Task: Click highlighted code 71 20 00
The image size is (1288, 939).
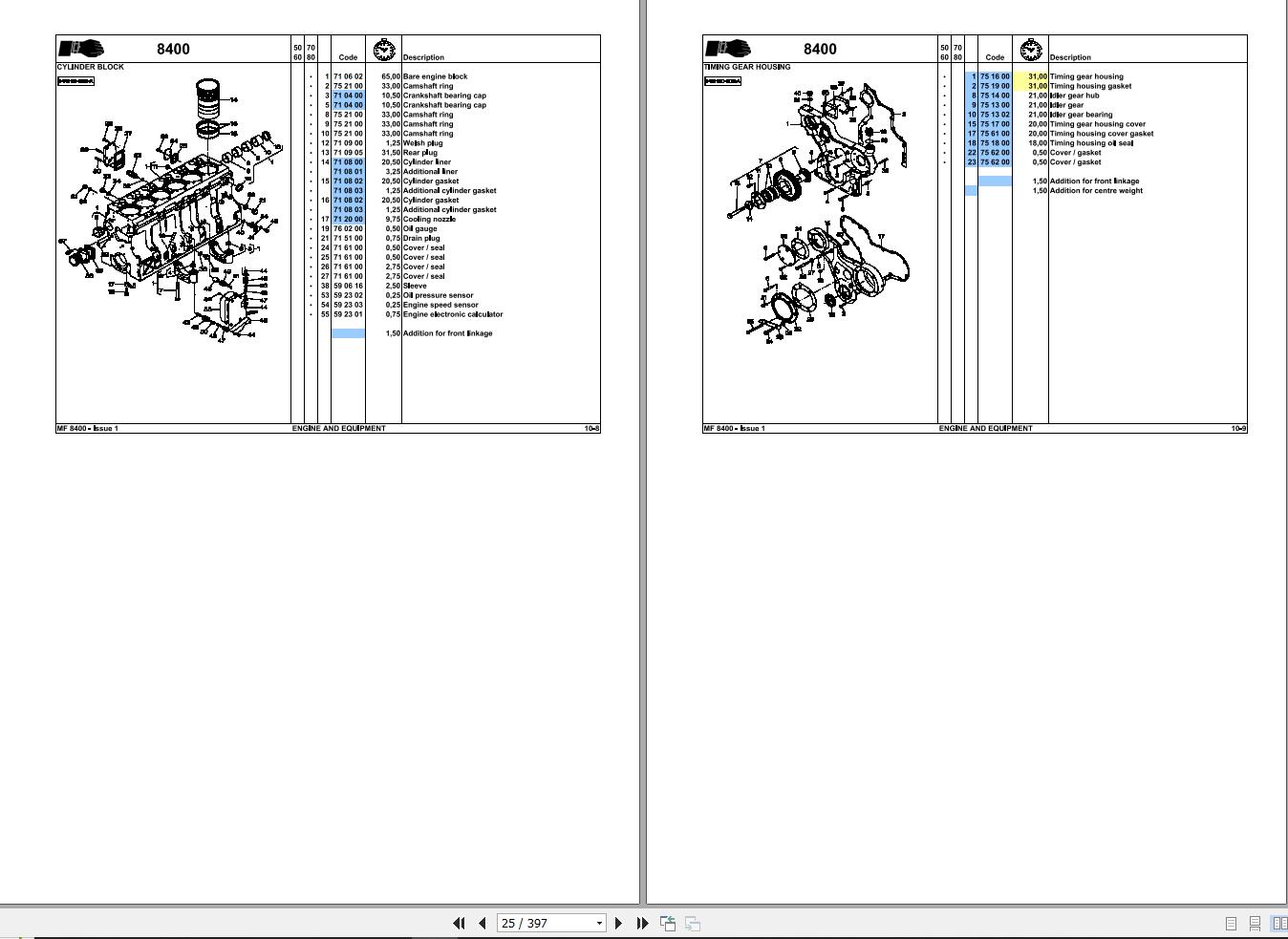Action: [348, 220]
